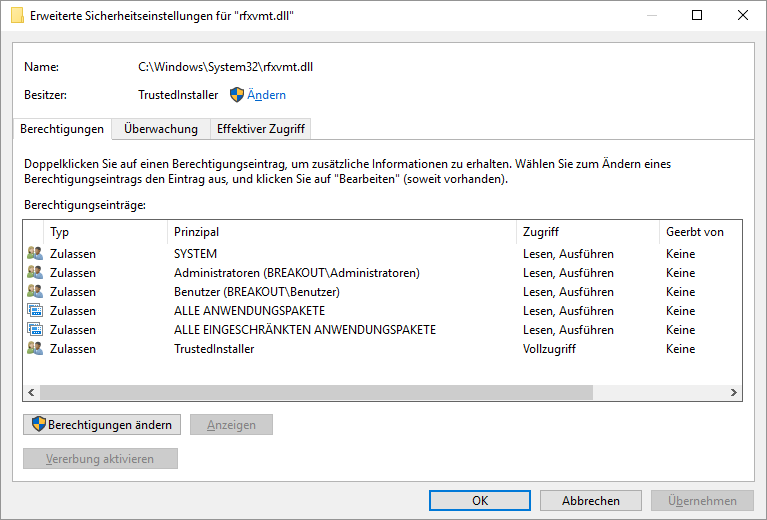
Task: Select the SYSTEM principal entry
Action: (x=195, y=254)
